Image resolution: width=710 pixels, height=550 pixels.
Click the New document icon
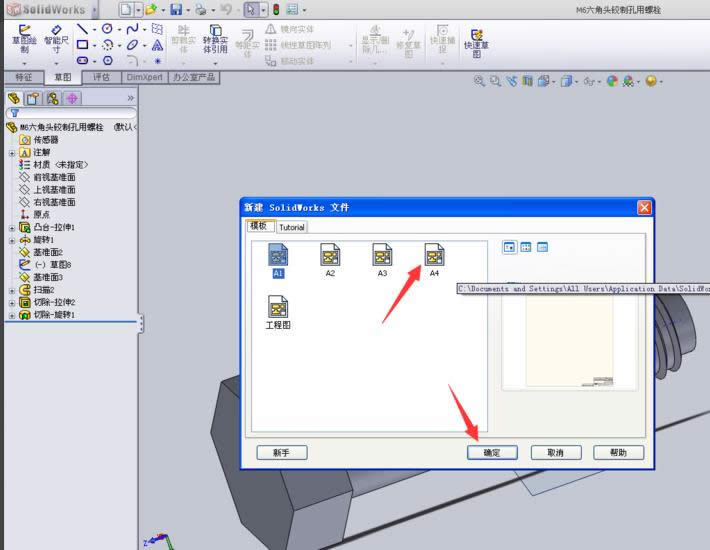pyautogui.click(x=126, y=10)
